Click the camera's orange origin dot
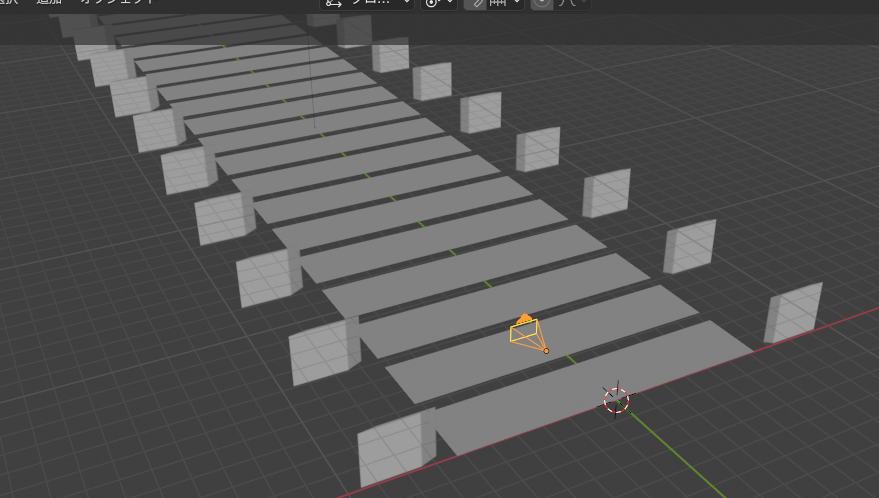This screenshot has width=879, height=498. point(545,350)
